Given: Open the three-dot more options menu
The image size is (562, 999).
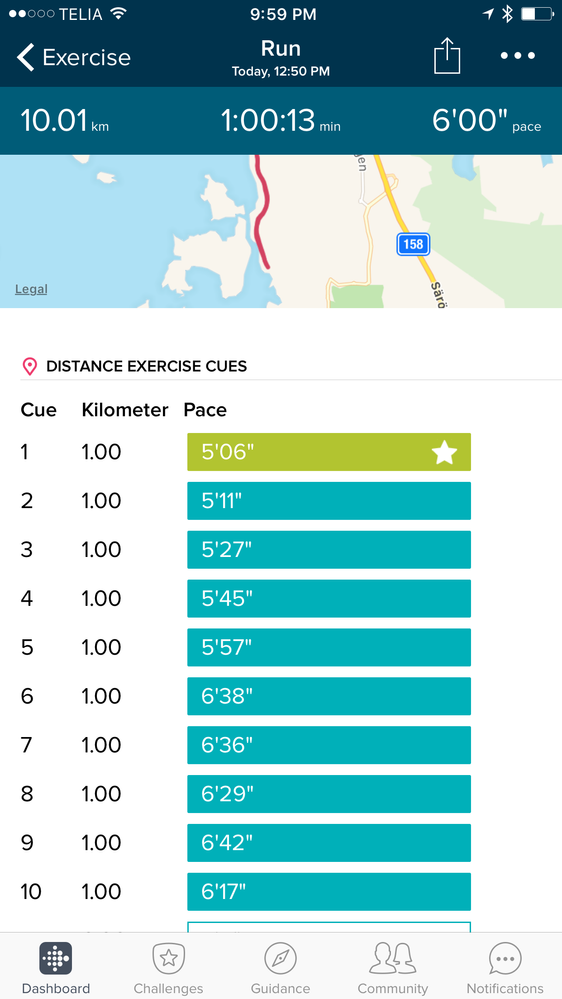Looking at the screenshot, I should coord(517,56).
